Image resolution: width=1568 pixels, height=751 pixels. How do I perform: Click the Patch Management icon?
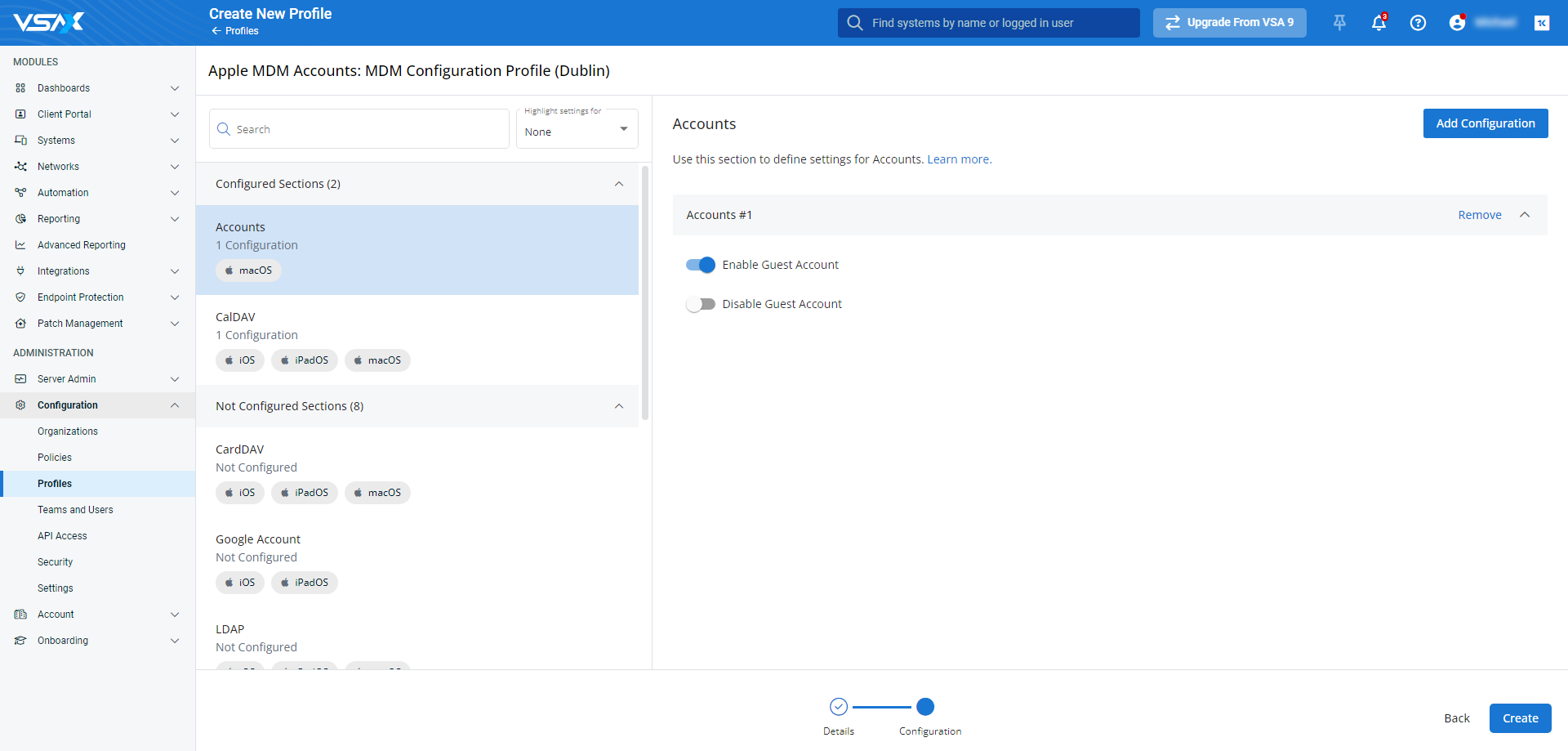click(x=20, y=324)
